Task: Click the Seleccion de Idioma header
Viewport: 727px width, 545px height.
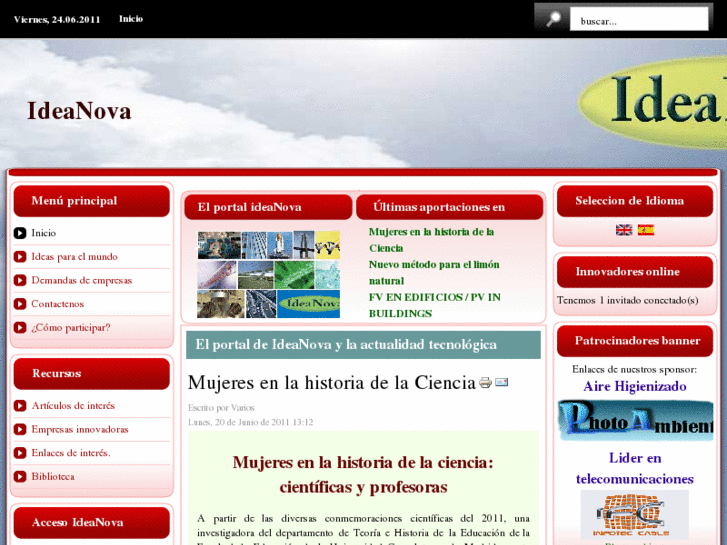Action: (x=635, y=201)
